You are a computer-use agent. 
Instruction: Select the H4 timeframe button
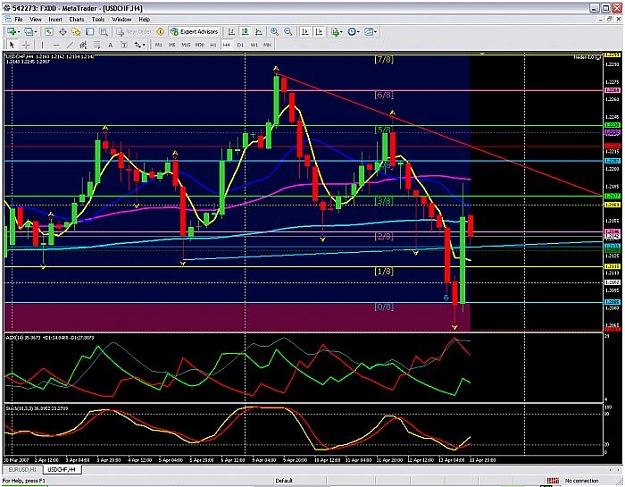pyautogui.click(x=226, y=45)
